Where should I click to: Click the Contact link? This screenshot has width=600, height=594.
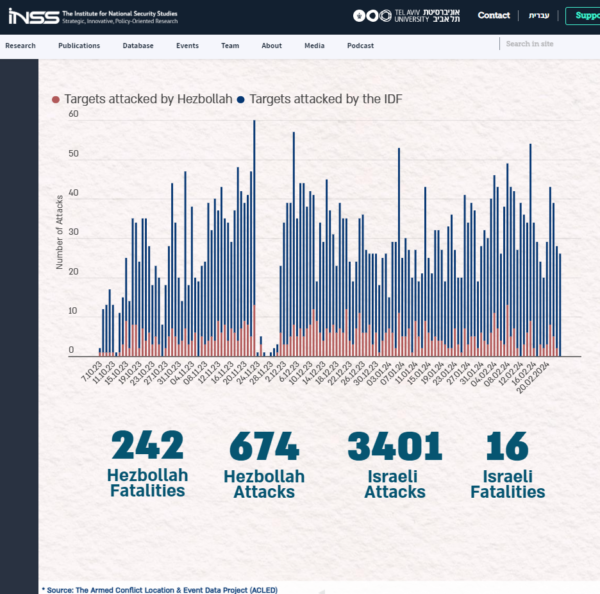(494, 15)
